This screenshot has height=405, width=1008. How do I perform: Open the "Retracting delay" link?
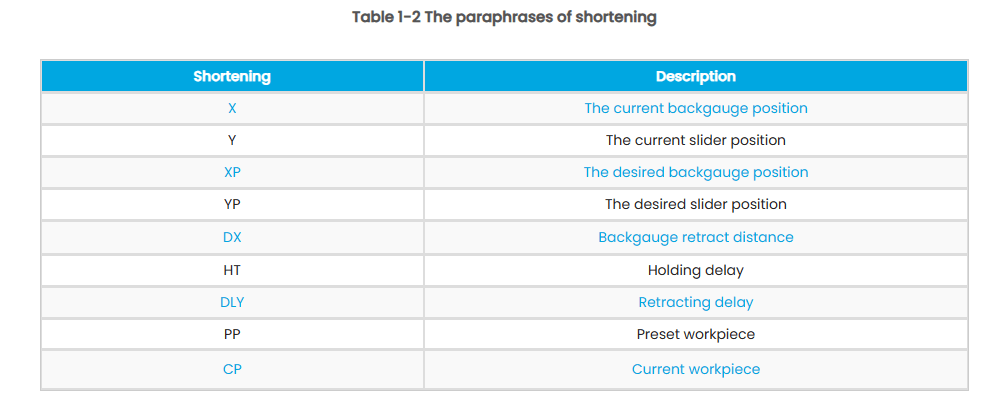click(696, 302)
